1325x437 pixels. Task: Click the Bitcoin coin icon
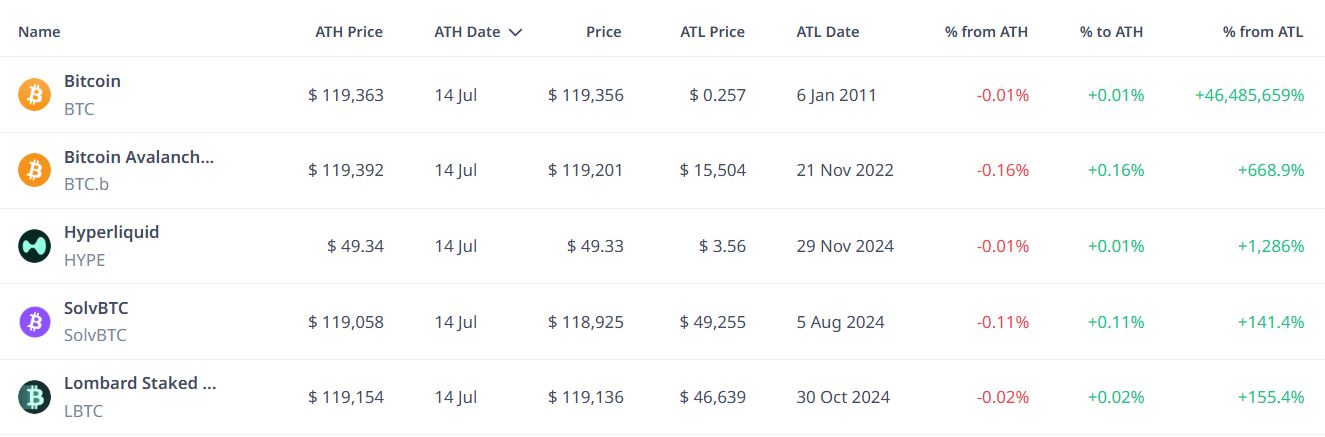34,95
